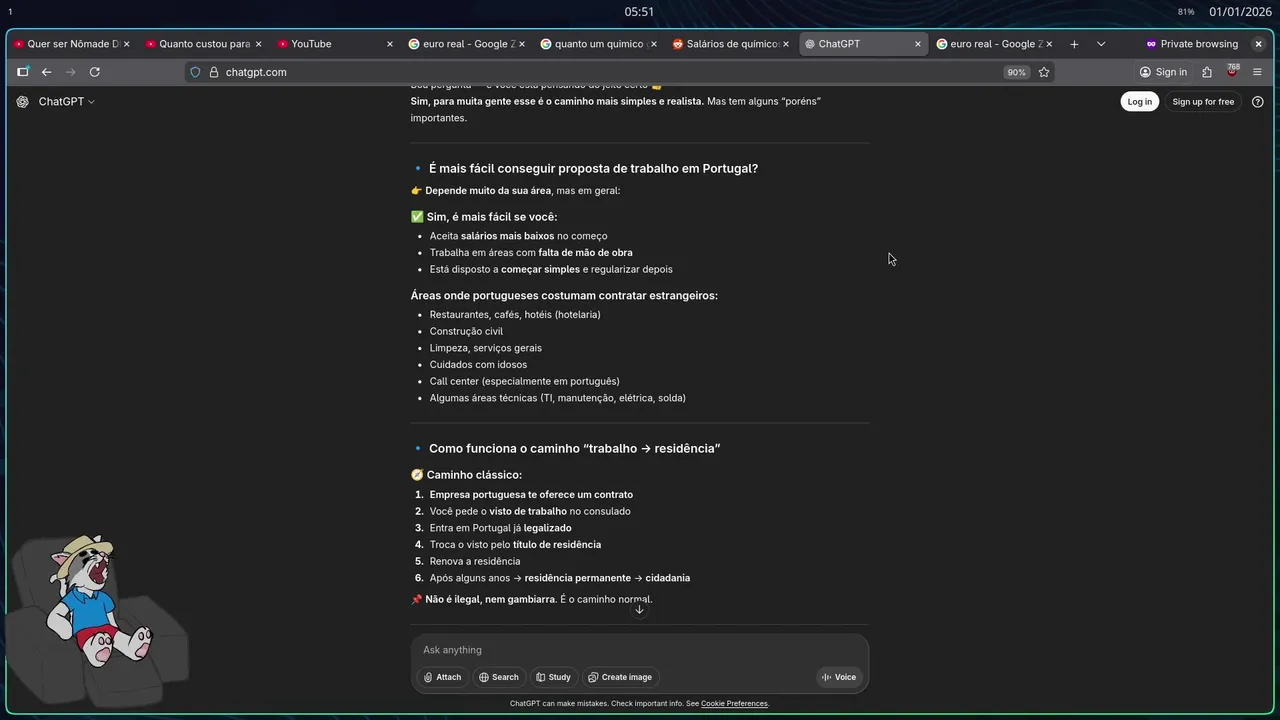Click Algumas áreas técnicas item
Viewport: 1280px width, 720px height.
[558, 398]
